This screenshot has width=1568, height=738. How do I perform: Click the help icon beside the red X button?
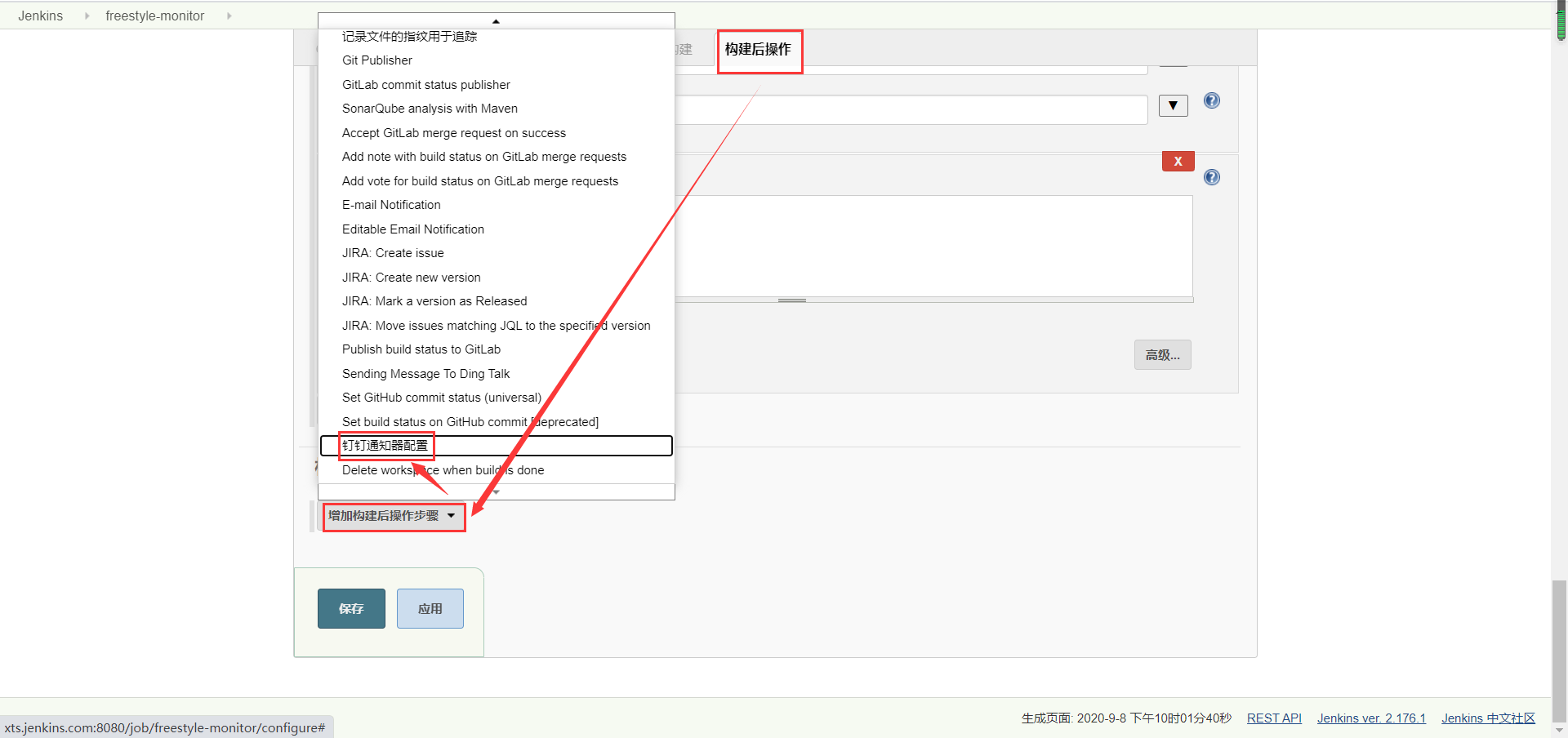click(x=1212, y=177)
